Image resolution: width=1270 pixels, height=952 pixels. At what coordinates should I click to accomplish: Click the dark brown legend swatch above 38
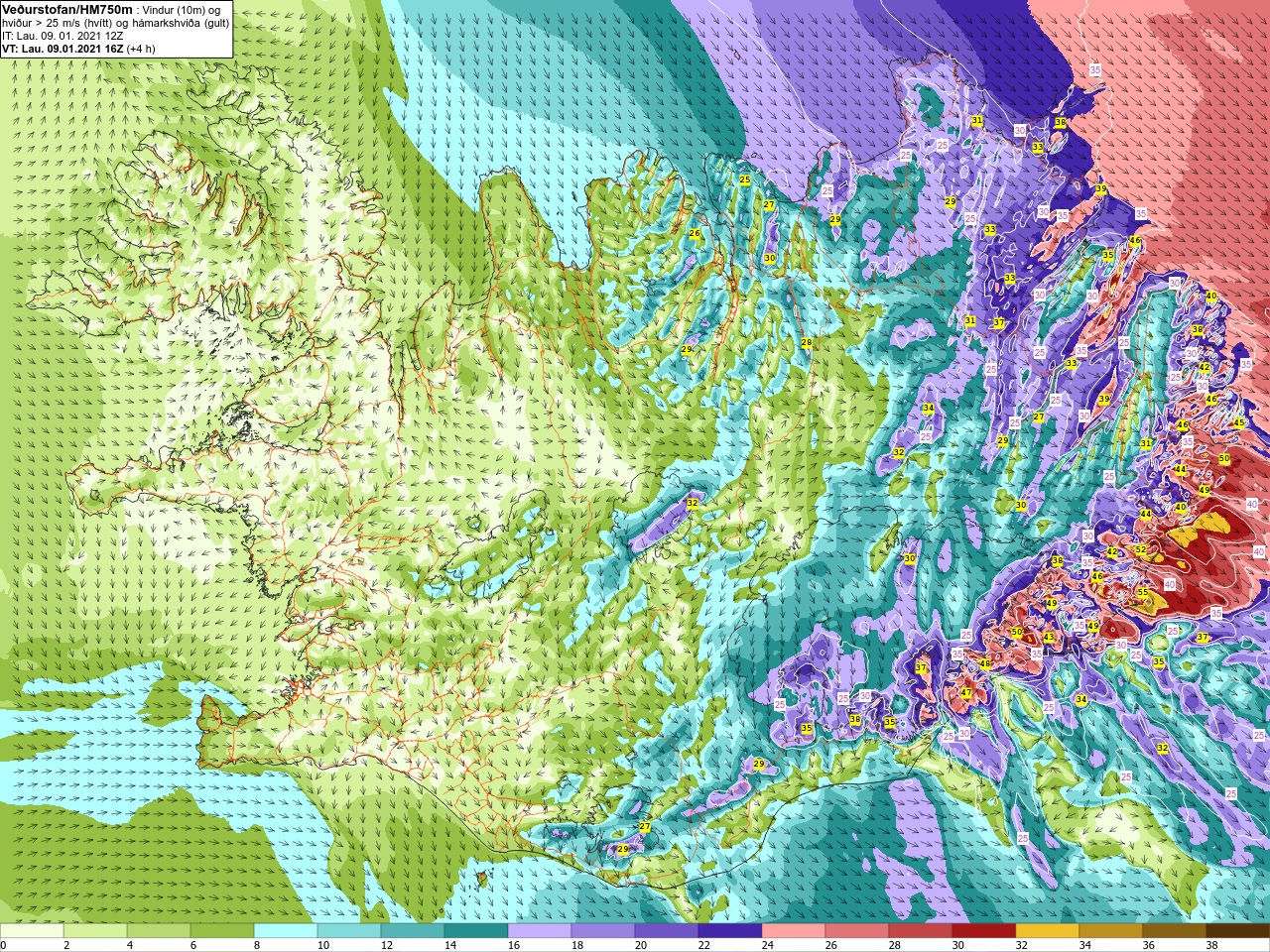pos(1238,931)
